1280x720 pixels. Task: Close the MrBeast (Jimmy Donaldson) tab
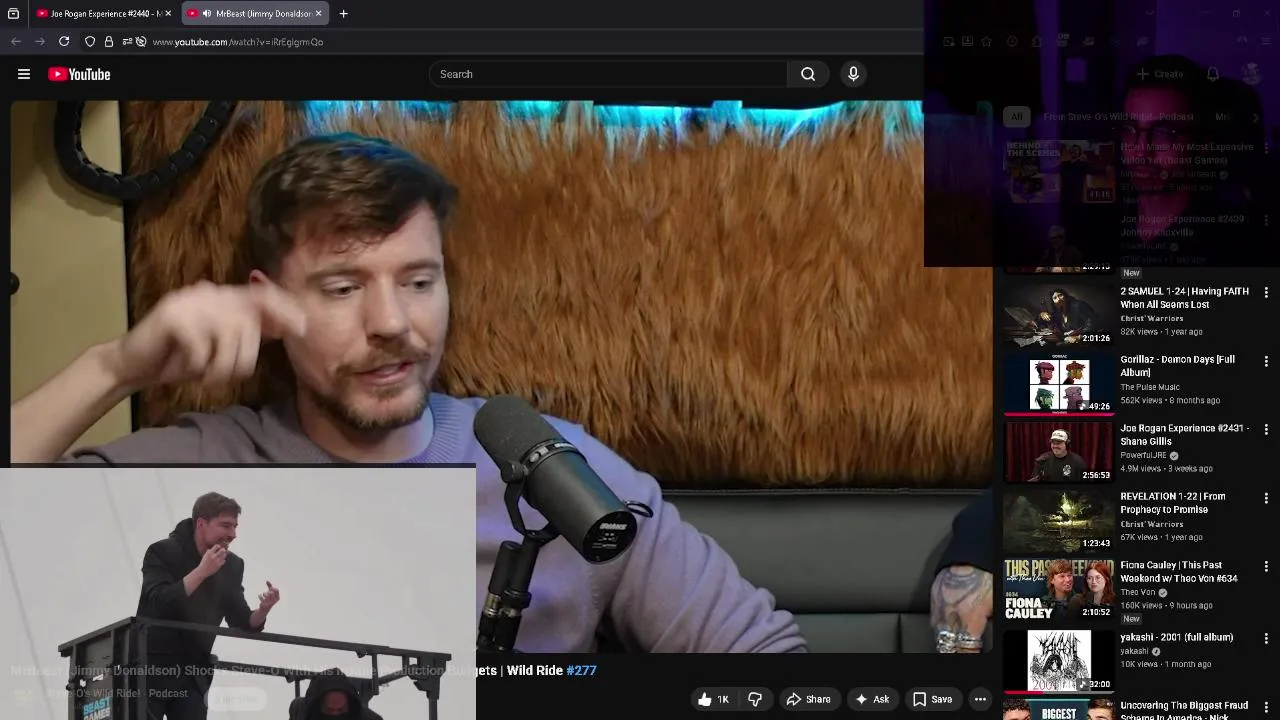(319, 14)
